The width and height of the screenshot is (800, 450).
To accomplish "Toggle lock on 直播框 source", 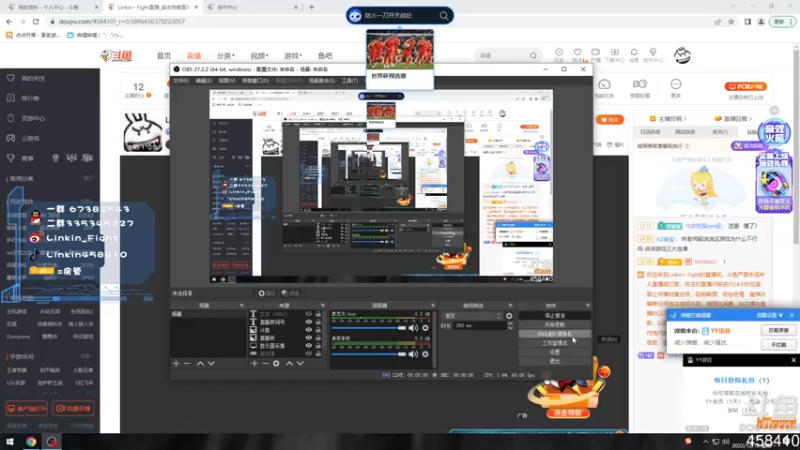I will (x=318, y=338).
